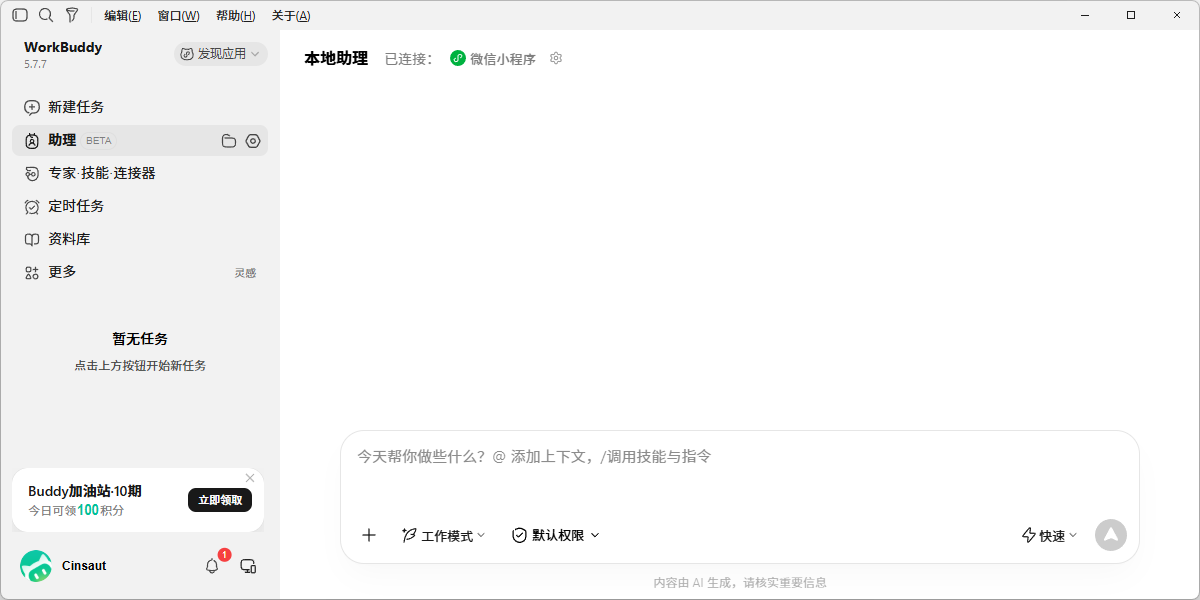The height and width of the screenshot is (600, 1200).
Task: Open 定时任务 section
Action: (140, 206)
